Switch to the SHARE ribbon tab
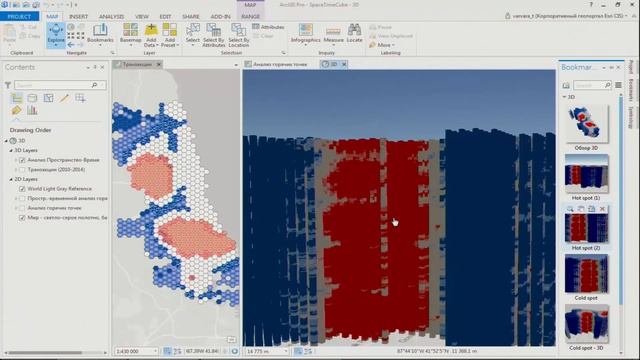This screenshot has width=640, height=360. [x=191, y=16]
